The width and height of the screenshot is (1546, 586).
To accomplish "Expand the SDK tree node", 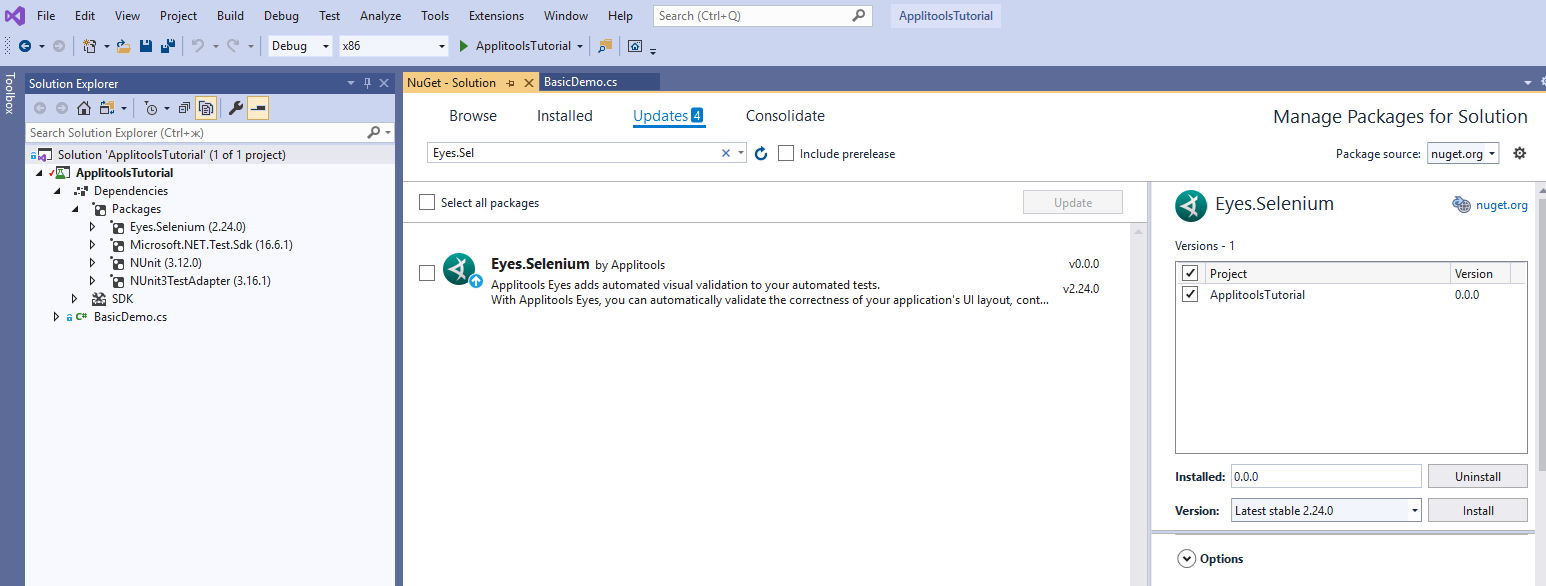I will tap(74, 299).
